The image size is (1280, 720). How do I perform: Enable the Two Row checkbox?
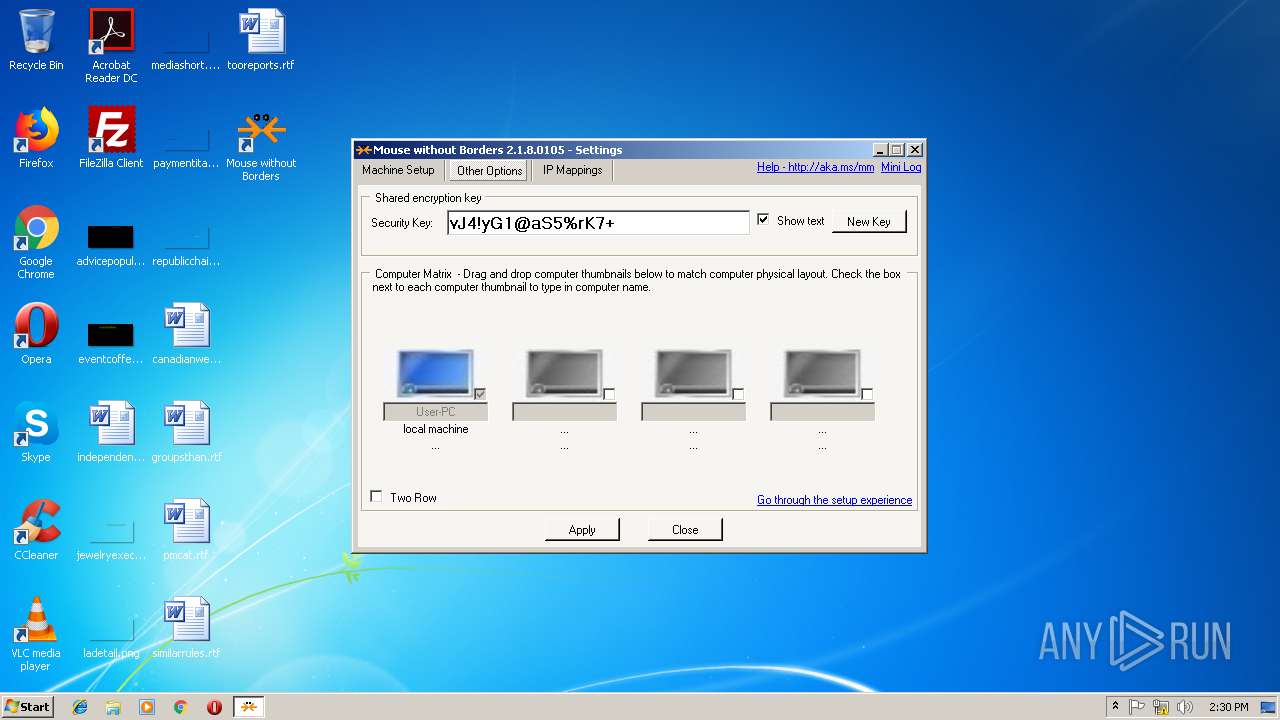tap(376, 496)
